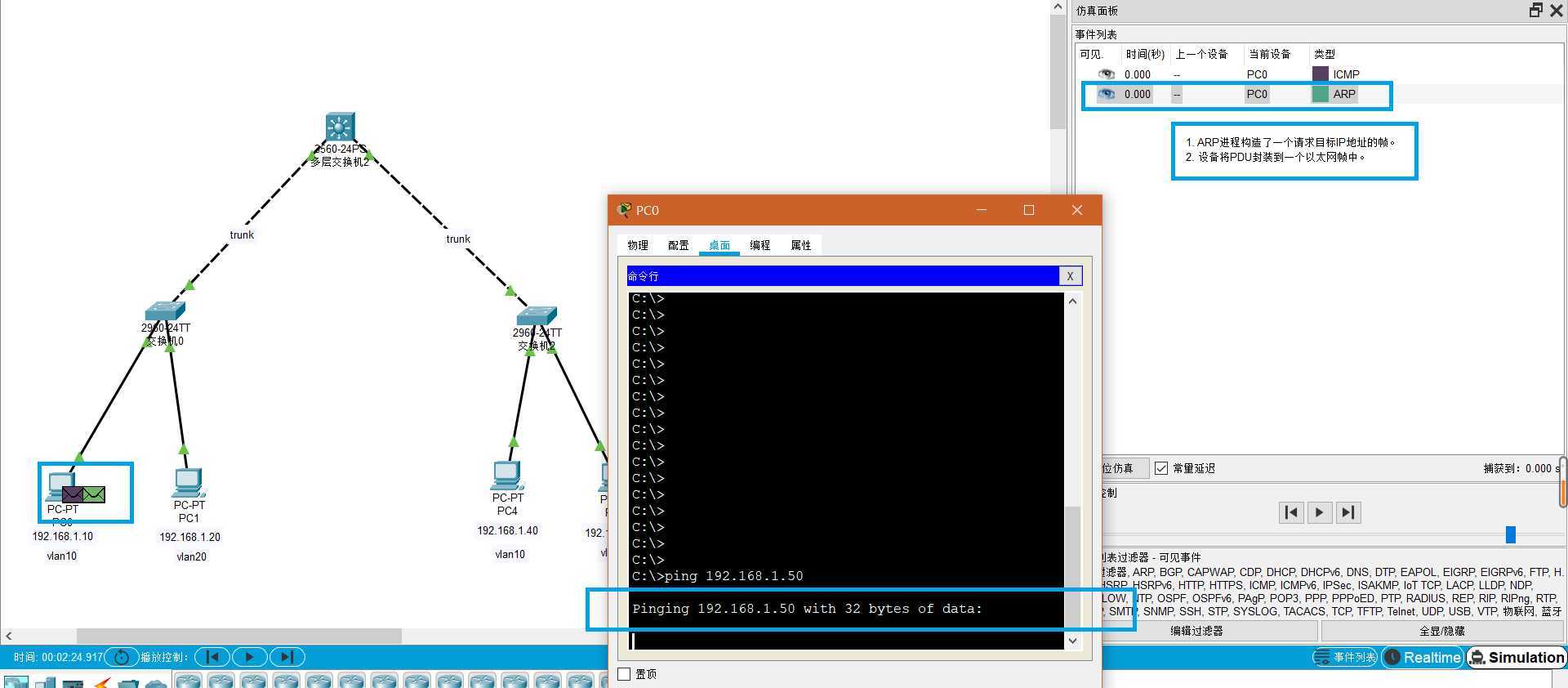Open the 属性 tab in PC0 window
The width and height of the screenshot is (1568, 688).
point(801,245)
